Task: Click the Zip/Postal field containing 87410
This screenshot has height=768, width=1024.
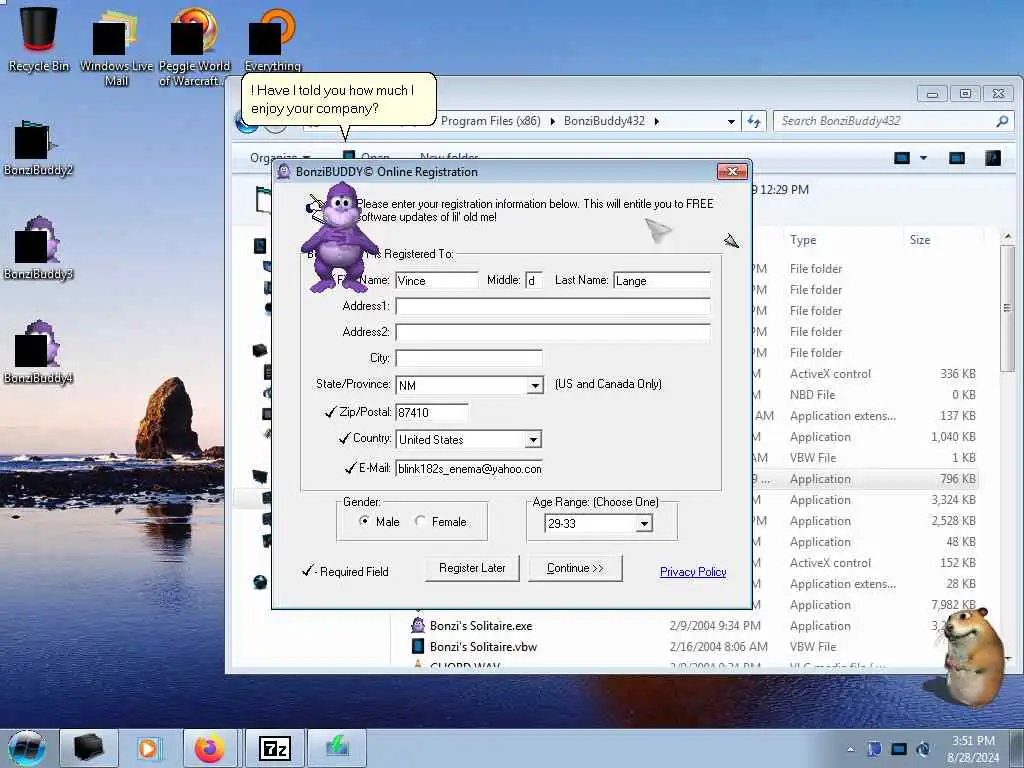Action: point(432,412)
